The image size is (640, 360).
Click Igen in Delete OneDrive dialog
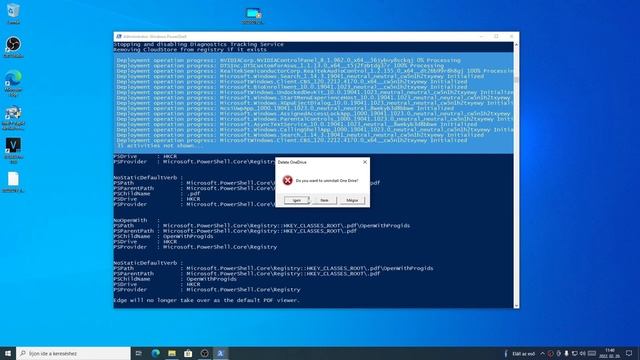[x=297, y=200]
